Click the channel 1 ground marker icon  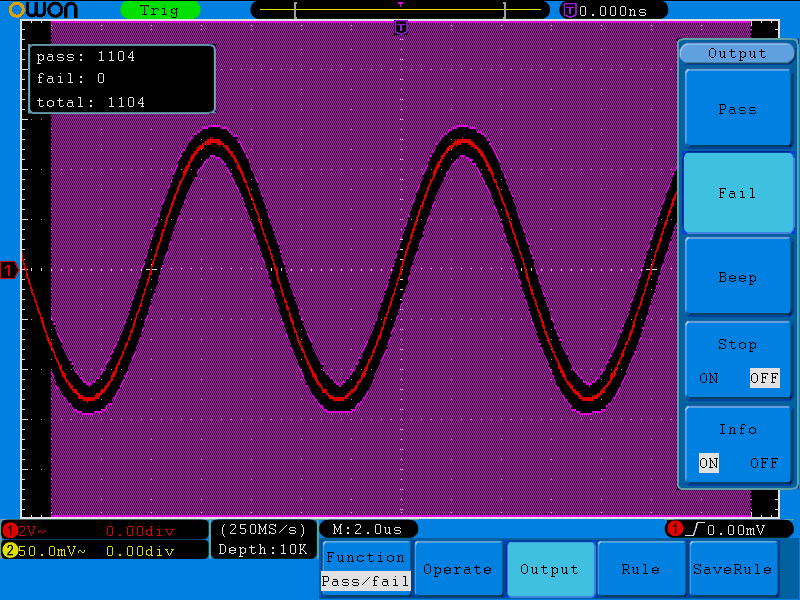(x=9, y=270)
